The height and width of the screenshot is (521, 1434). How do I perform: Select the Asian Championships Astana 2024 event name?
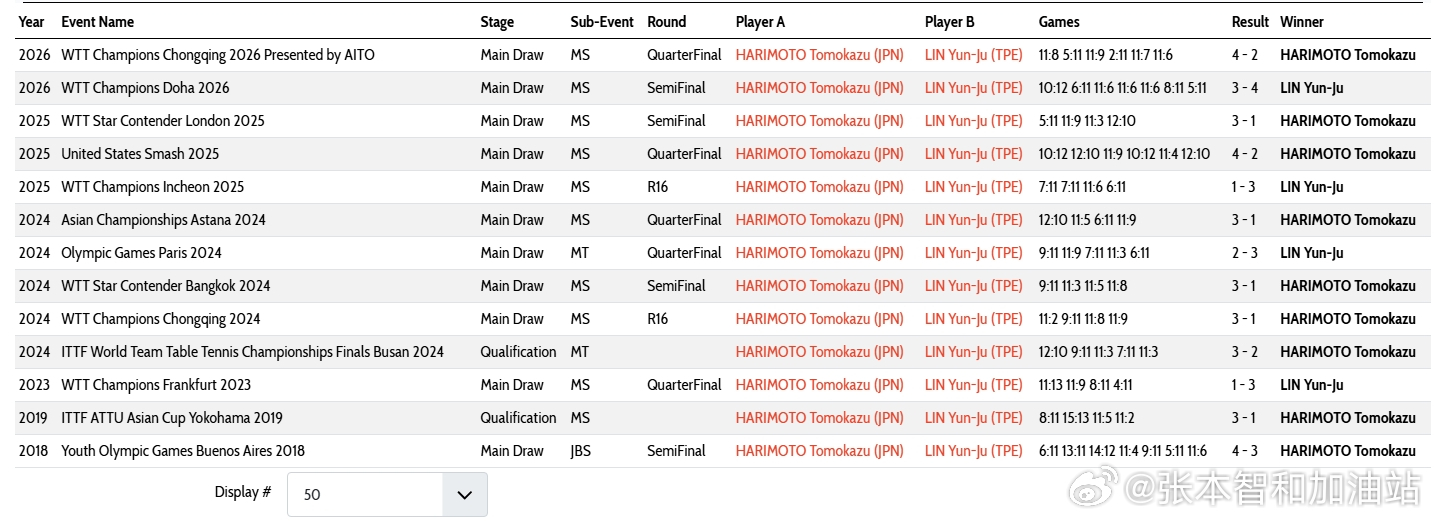163,220
